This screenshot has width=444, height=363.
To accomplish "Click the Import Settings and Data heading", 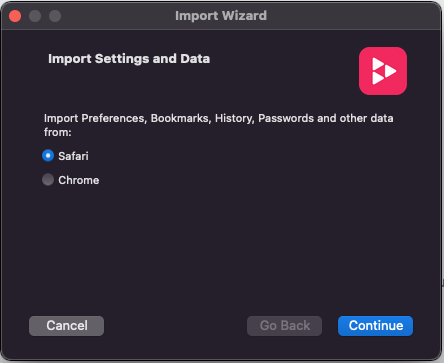I will (x=129, y=59).
